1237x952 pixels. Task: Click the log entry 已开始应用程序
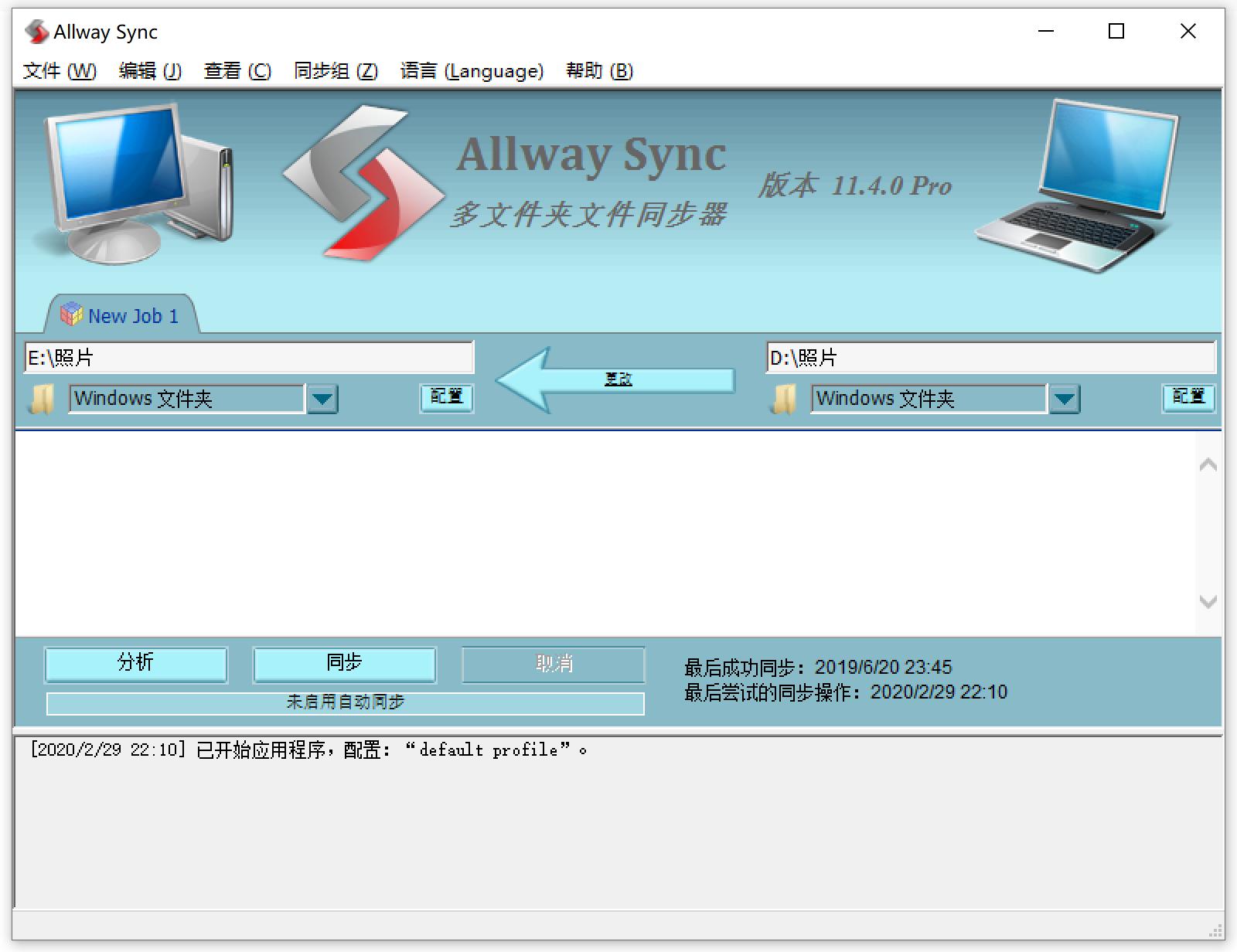tap(308, 750)
